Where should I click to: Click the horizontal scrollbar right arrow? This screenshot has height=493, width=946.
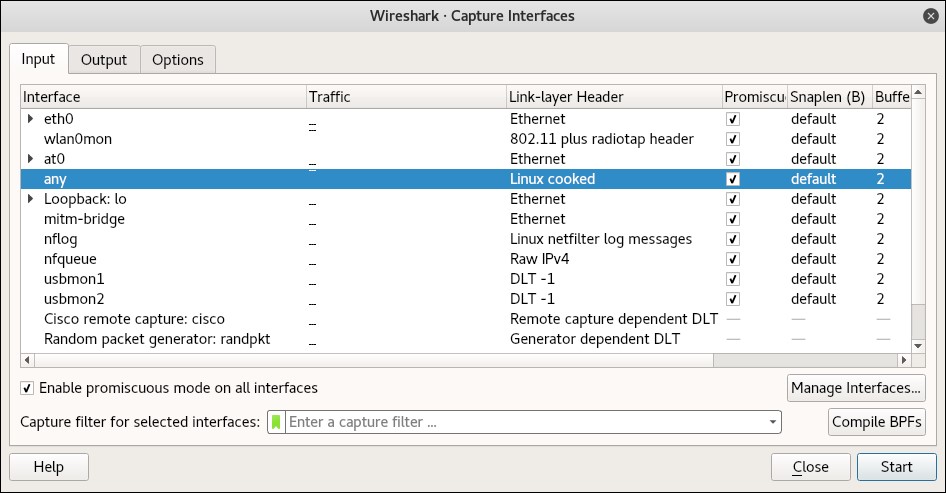point(904,360)
